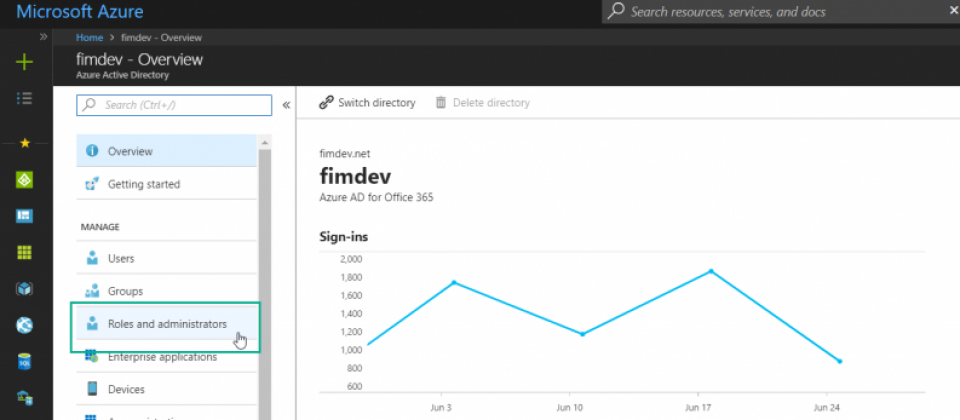Open the App Services globe icon
The image size is (960, 420).
24,325
